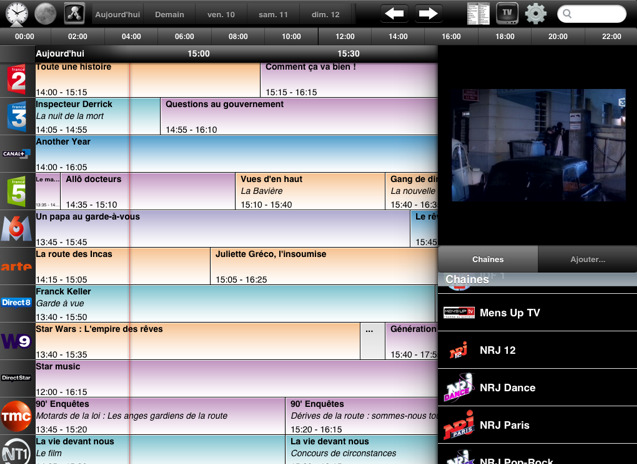Select the Aujourd'hui day tab
The height and width of the screenshot is (464, 637).
click(x=117, y=15)
